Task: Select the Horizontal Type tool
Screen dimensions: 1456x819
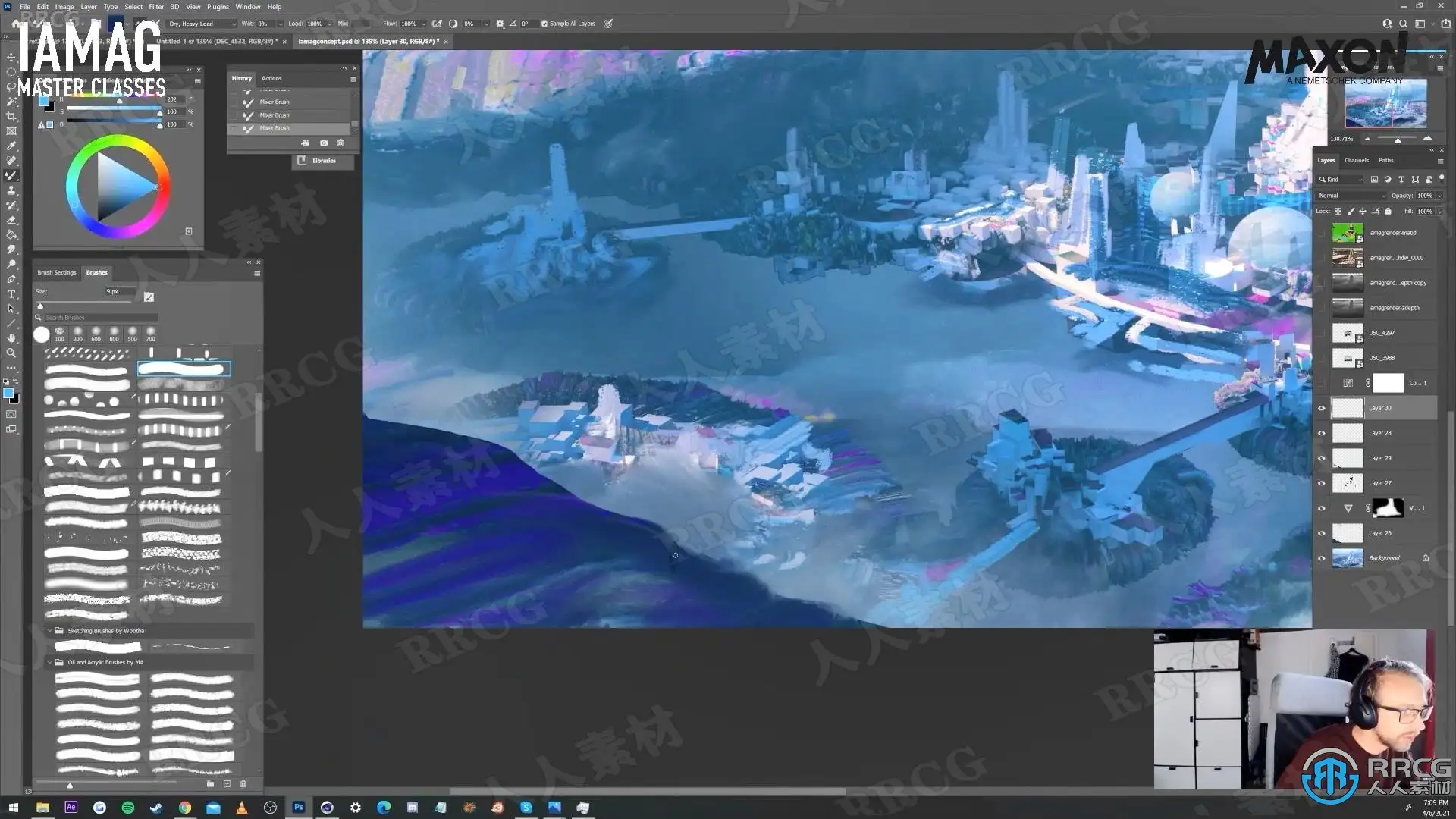Action: tap(11, 294)
